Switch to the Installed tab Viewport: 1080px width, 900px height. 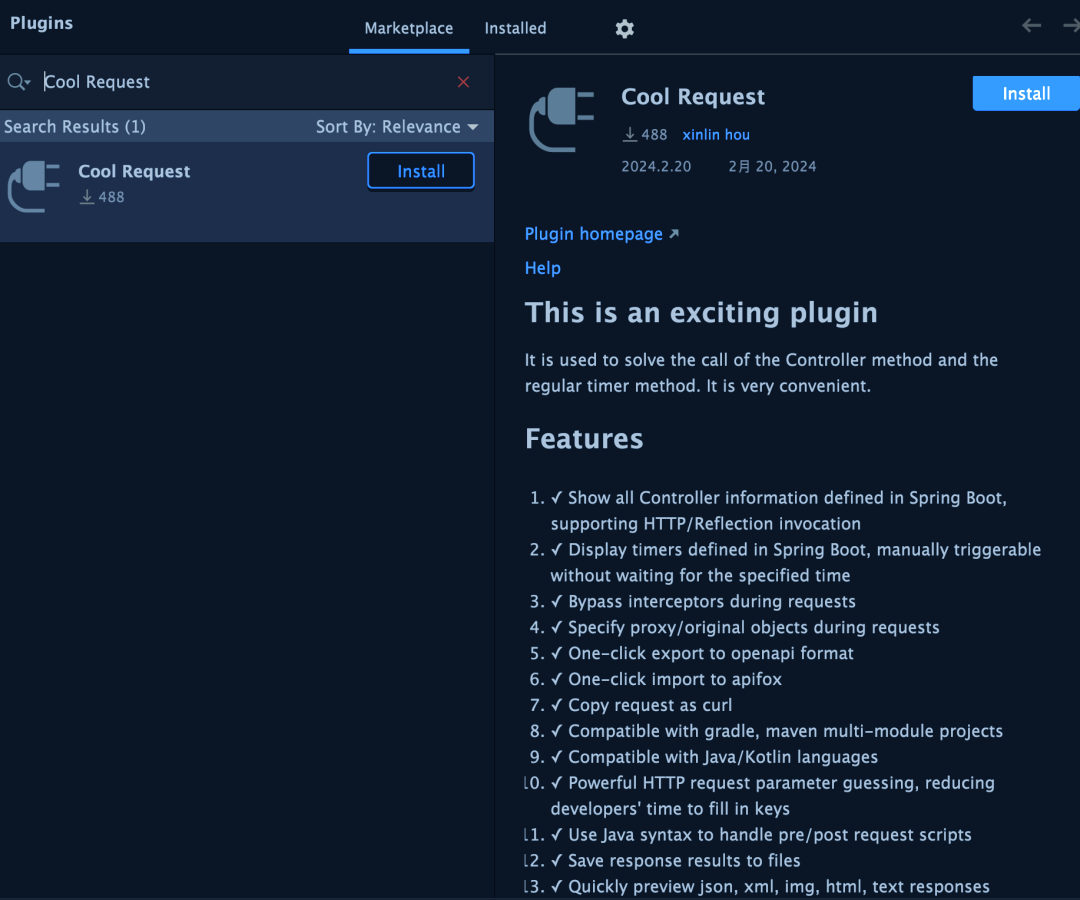[x=515, y=28]
